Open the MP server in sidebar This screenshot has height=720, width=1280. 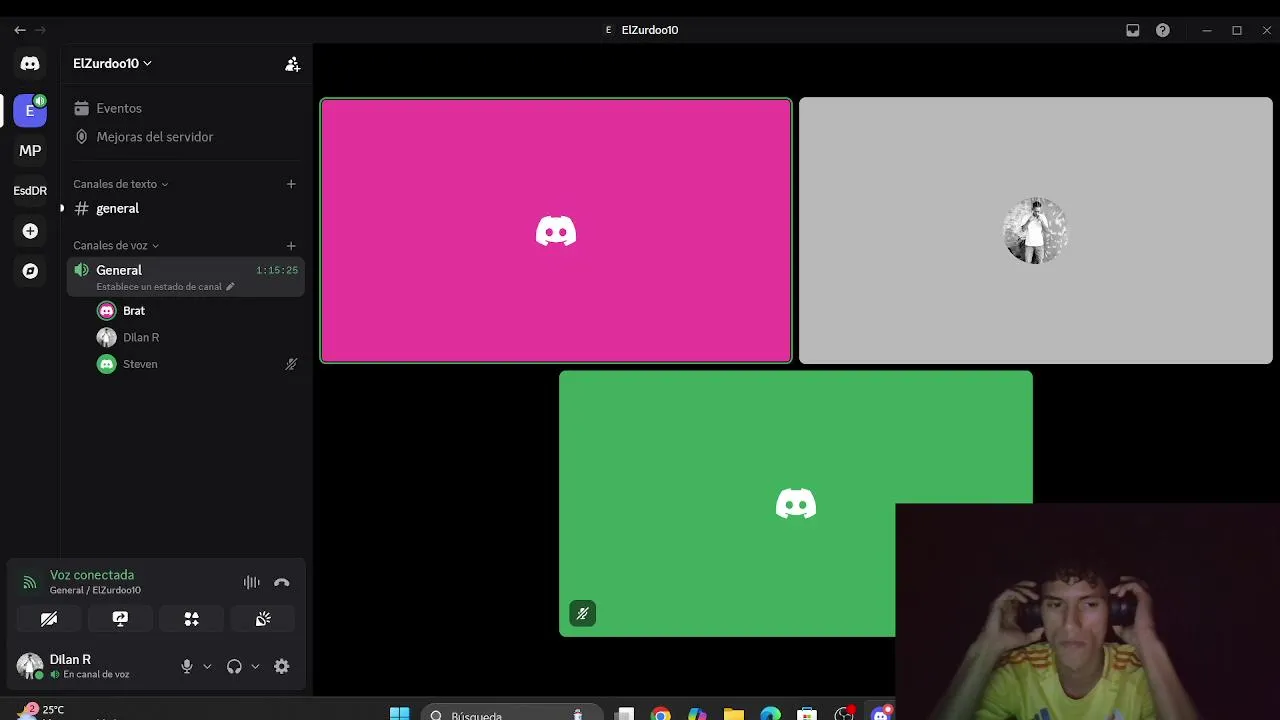(30, 151)
